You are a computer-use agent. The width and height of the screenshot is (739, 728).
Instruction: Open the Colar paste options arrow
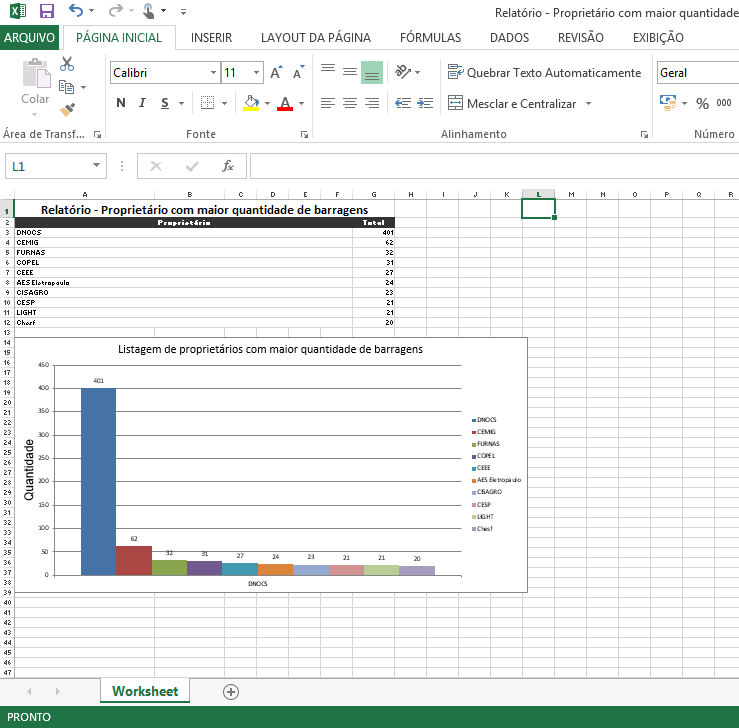tap(34, 114)
